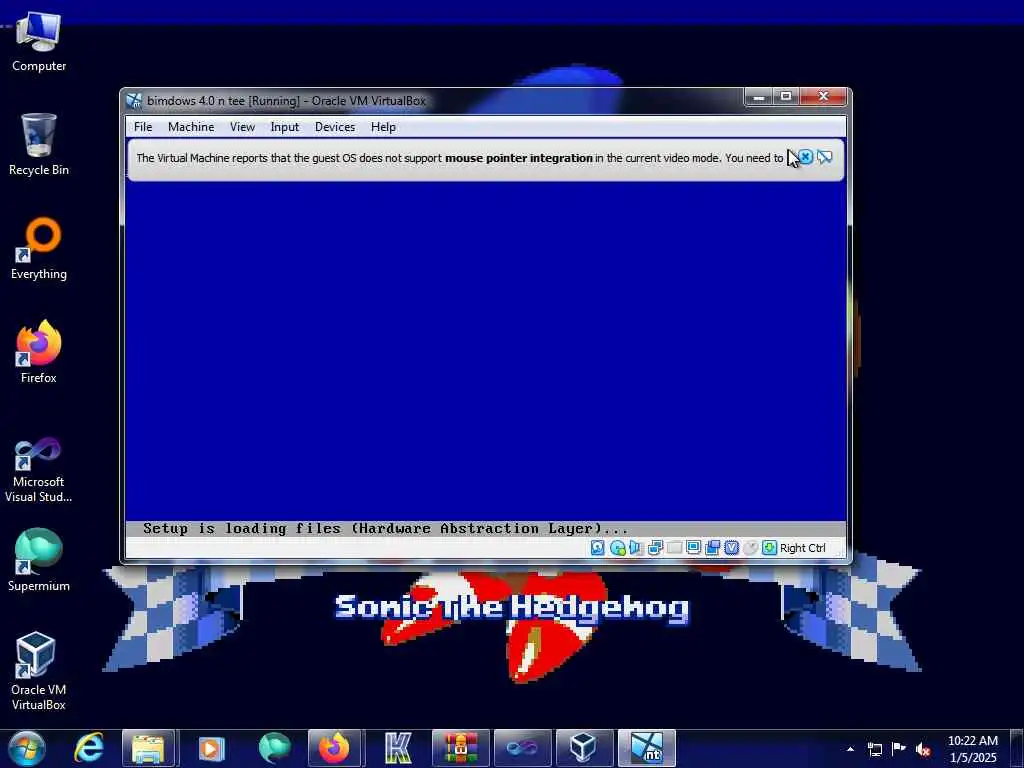The height and width of the screenshot is (768, 1024).
Task: Click the audio speaker indicator in VM status bar
Action: coord(635,548)
